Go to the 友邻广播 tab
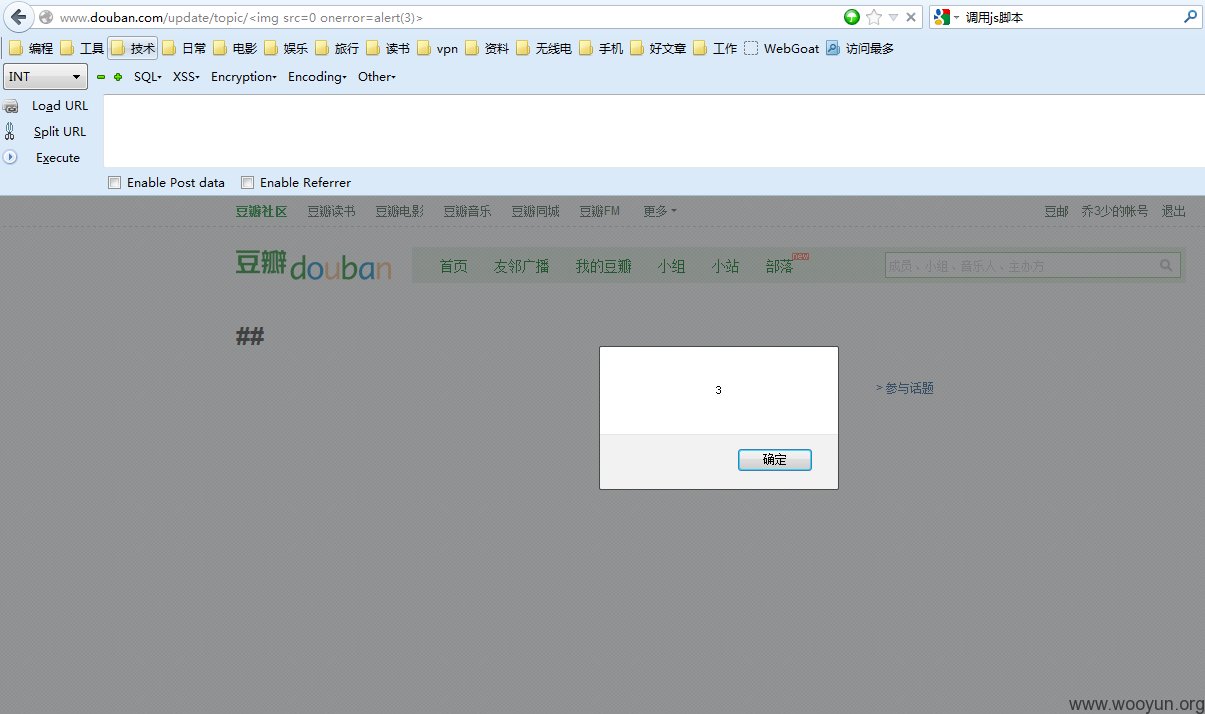This screenshot has height=714, width=1205. point(521,266)
